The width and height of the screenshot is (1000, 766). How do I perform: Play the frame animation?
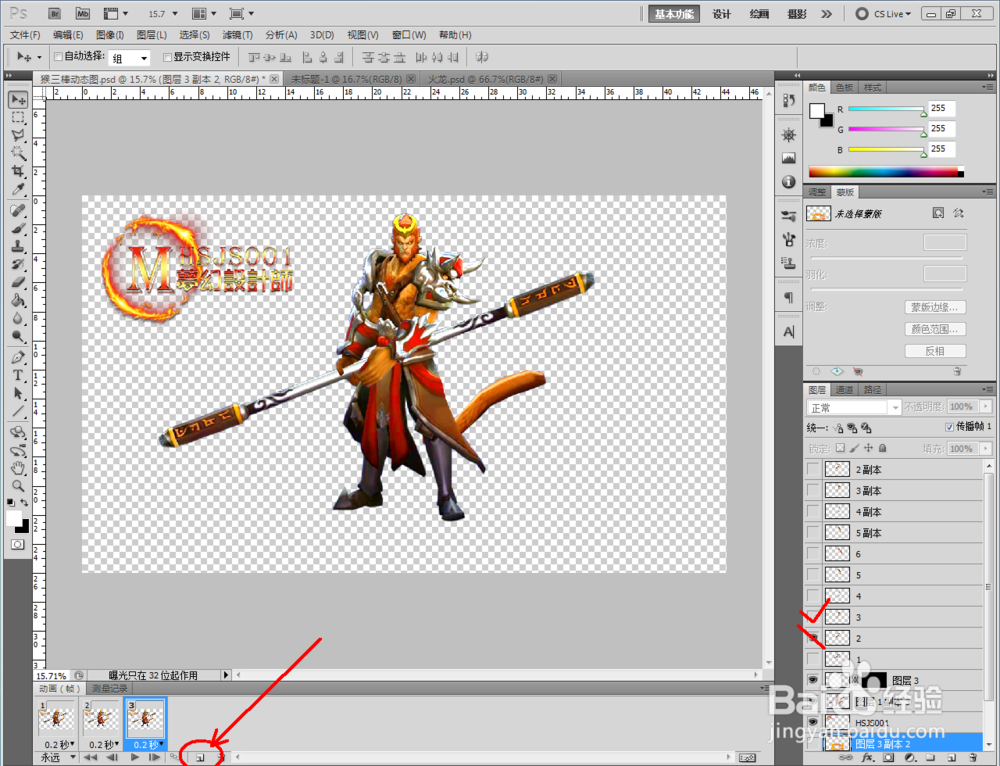135,757
